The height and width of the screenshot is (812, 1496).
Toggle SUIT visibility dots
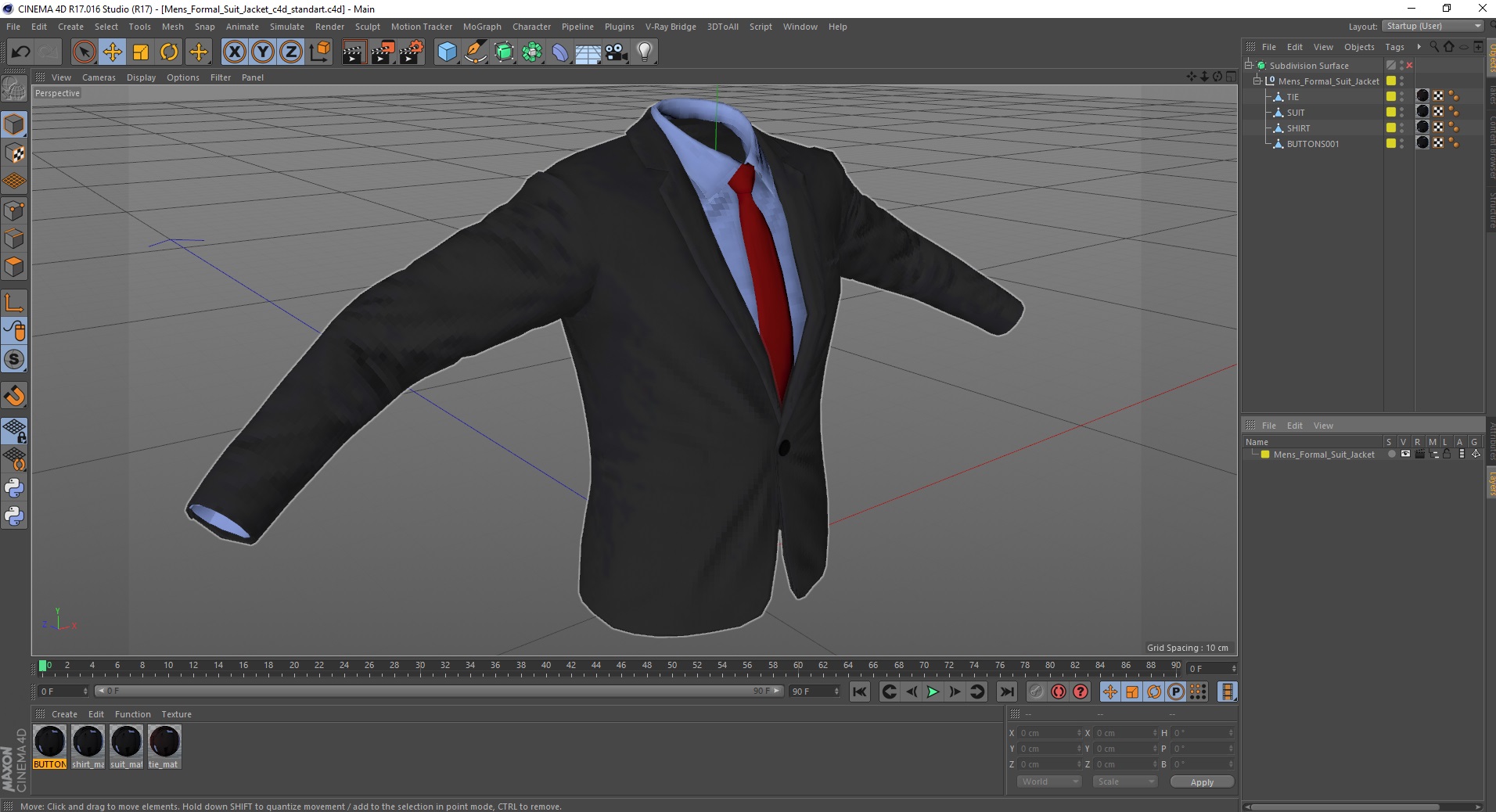click(1401, 113)
